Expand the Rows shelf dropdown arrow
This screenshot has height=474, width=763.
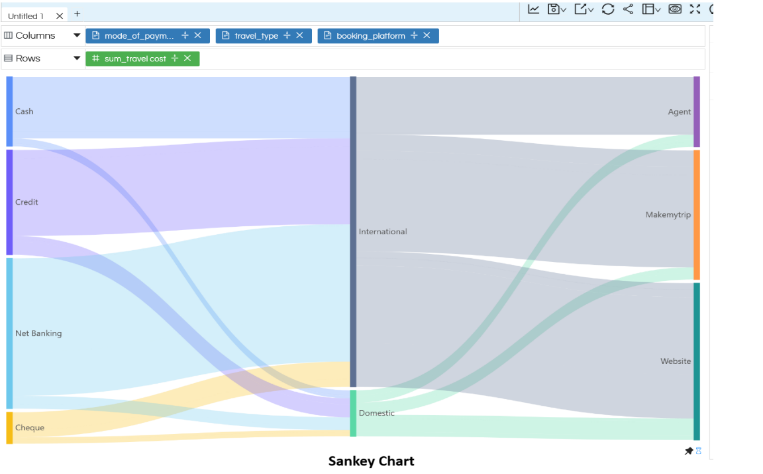77,59
